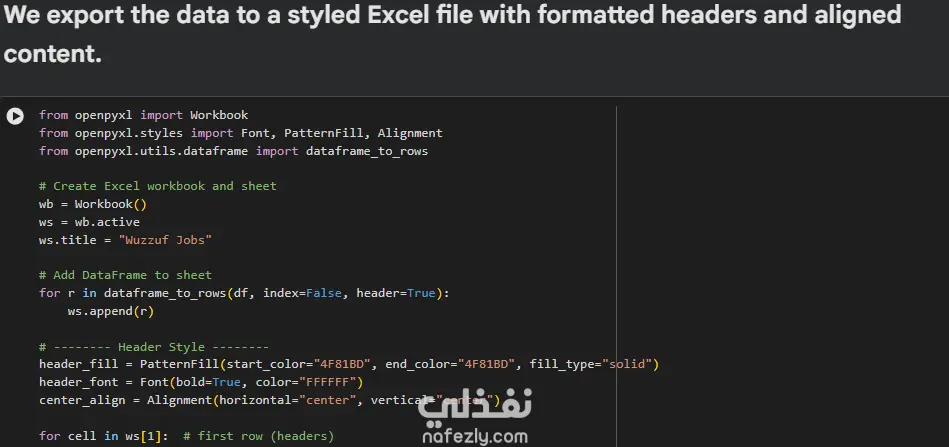949x447 pixels.
Task: Click comment '# Add DataFrame to sheet'
Action: point(125,275)
